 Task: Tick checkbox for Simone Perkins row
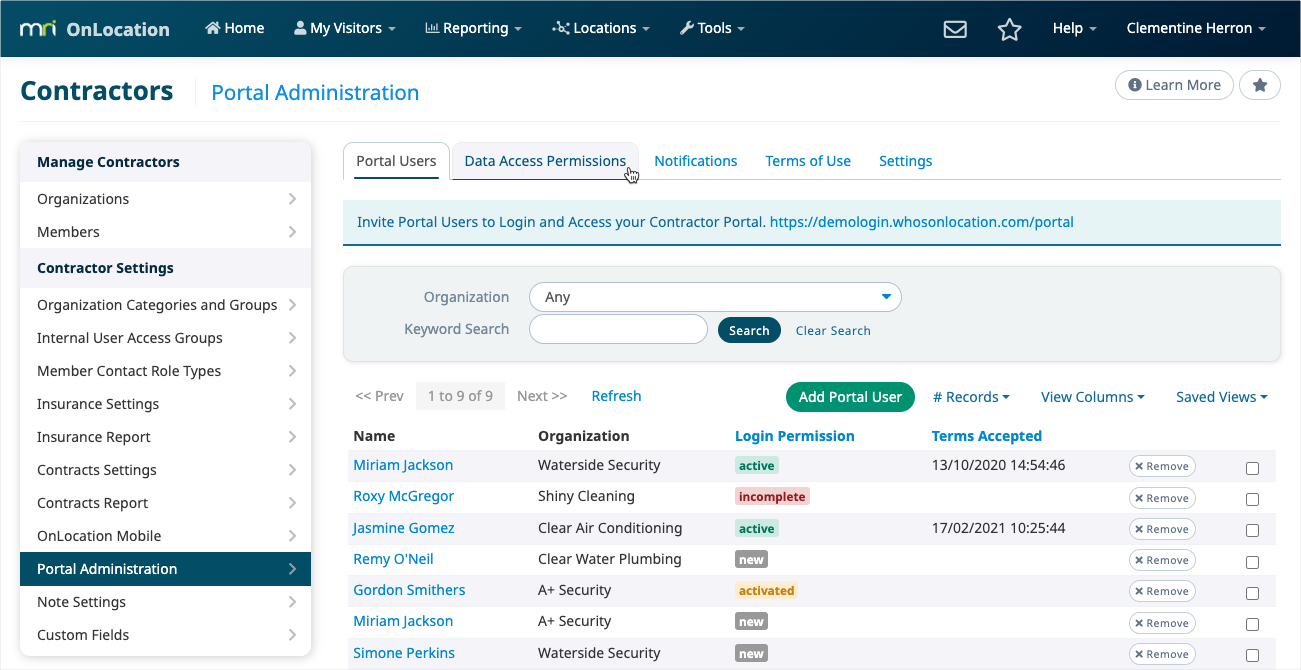click(1252, 655)
